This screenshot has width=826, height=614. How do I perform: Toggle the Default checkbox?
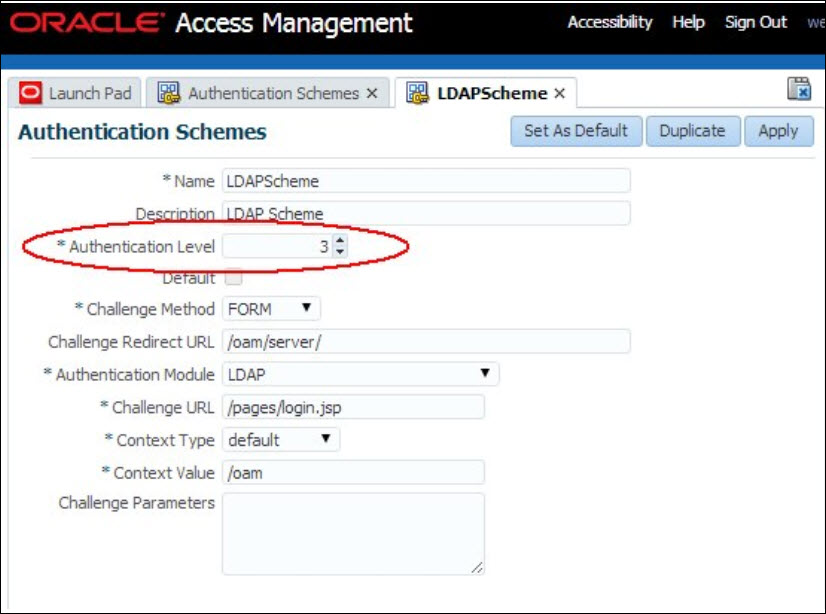click(x=233, y=277)
